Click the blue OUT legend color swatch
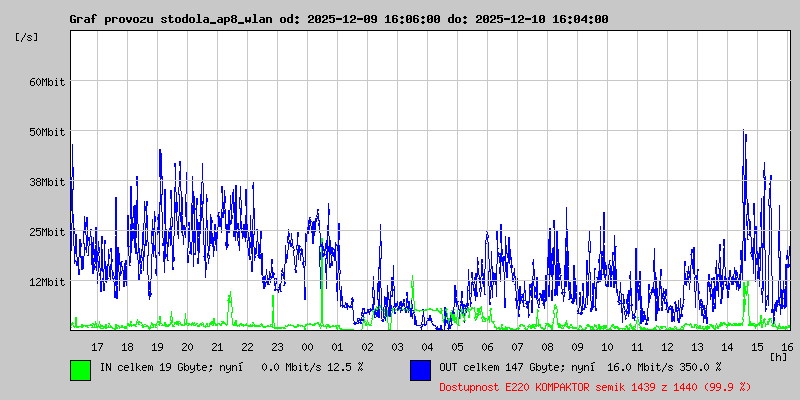This screenshot has height=400, width=800. click(420, 370)
